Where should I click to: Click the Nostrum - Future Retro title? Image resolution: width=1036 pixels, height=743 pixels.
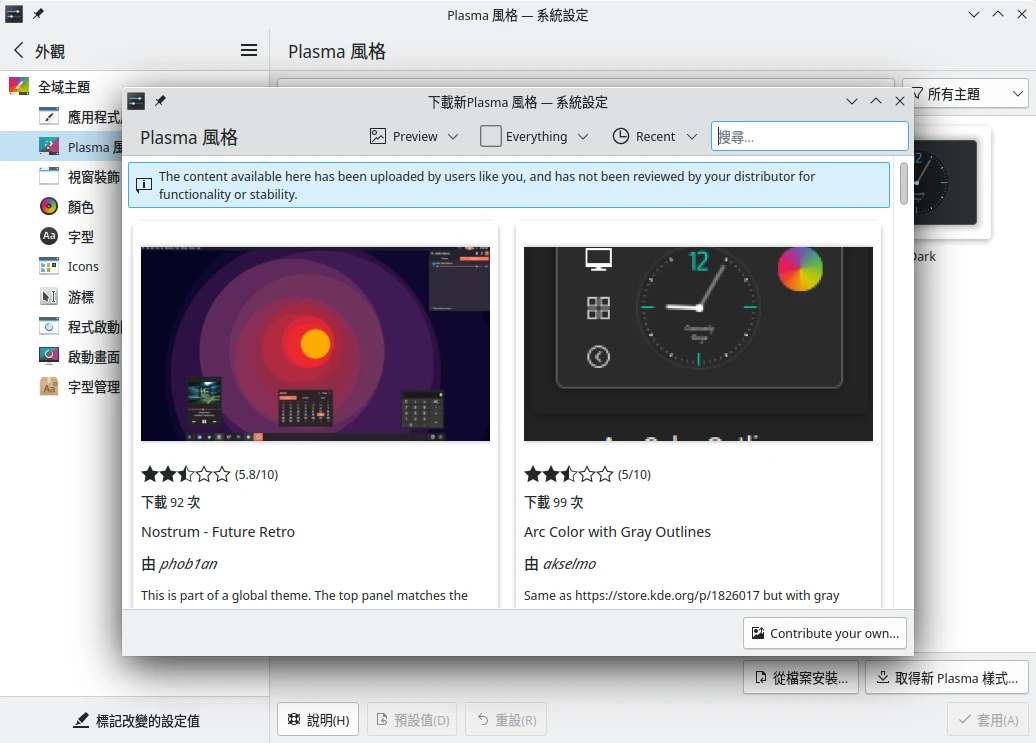point(218,532)
